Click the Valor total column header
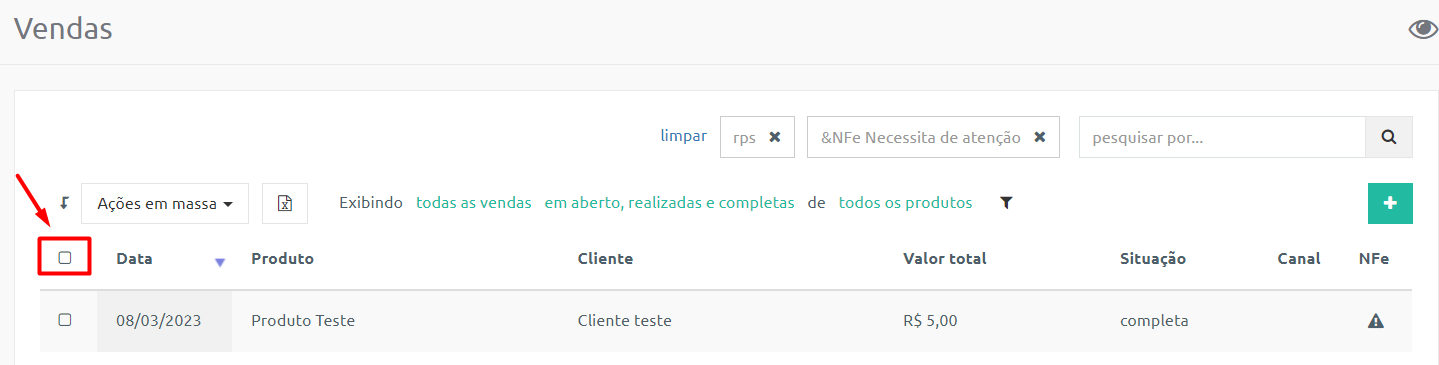The image size is (1439, 365). pos(945,258)
